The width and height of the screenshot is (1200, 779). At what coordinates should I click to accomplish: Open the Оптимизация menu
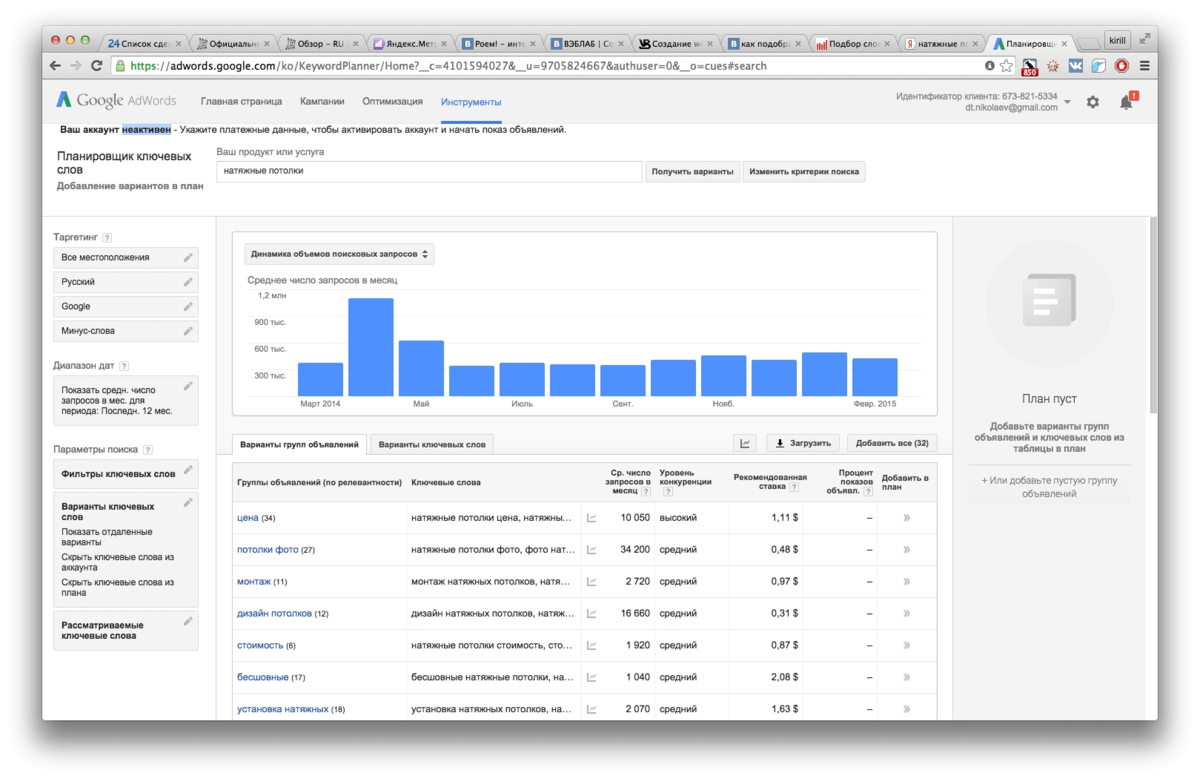[x=392, y=102]
